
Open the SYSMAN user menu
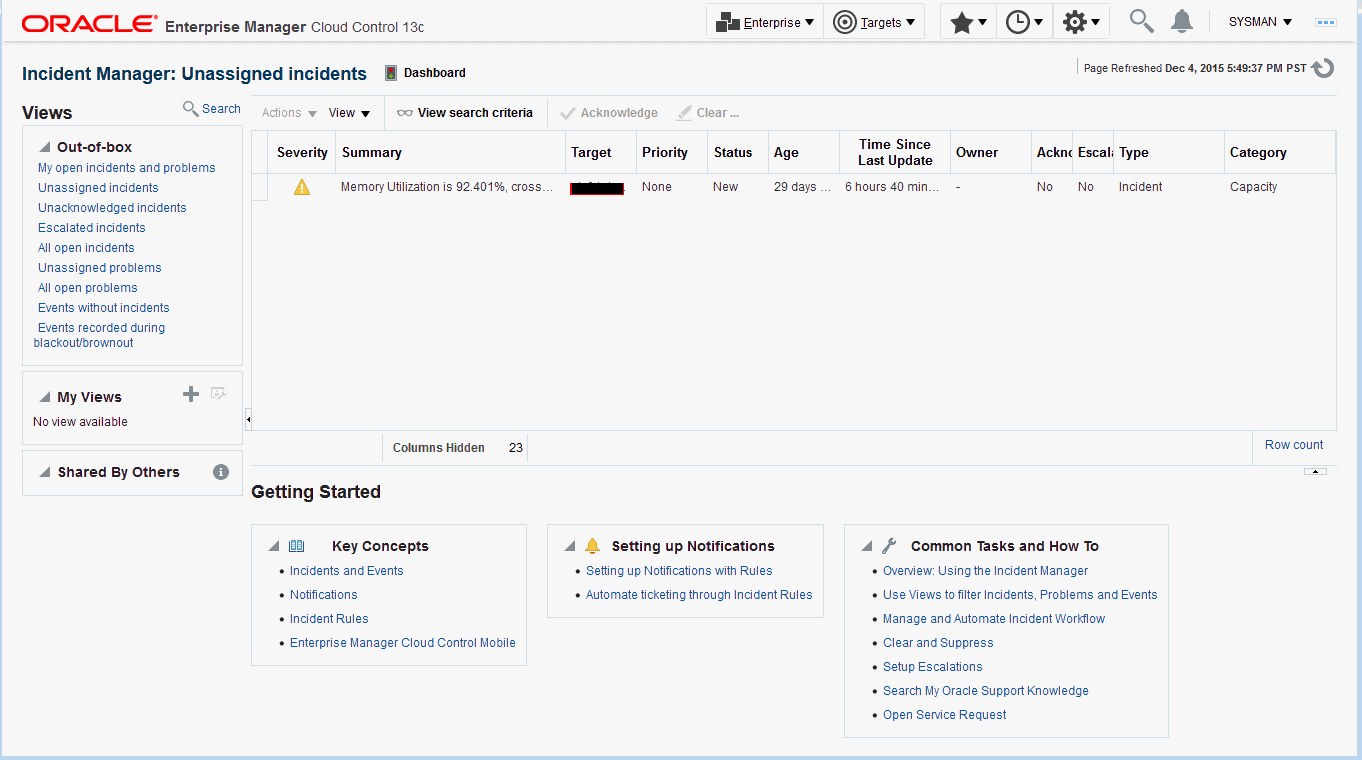(1260, 22)
